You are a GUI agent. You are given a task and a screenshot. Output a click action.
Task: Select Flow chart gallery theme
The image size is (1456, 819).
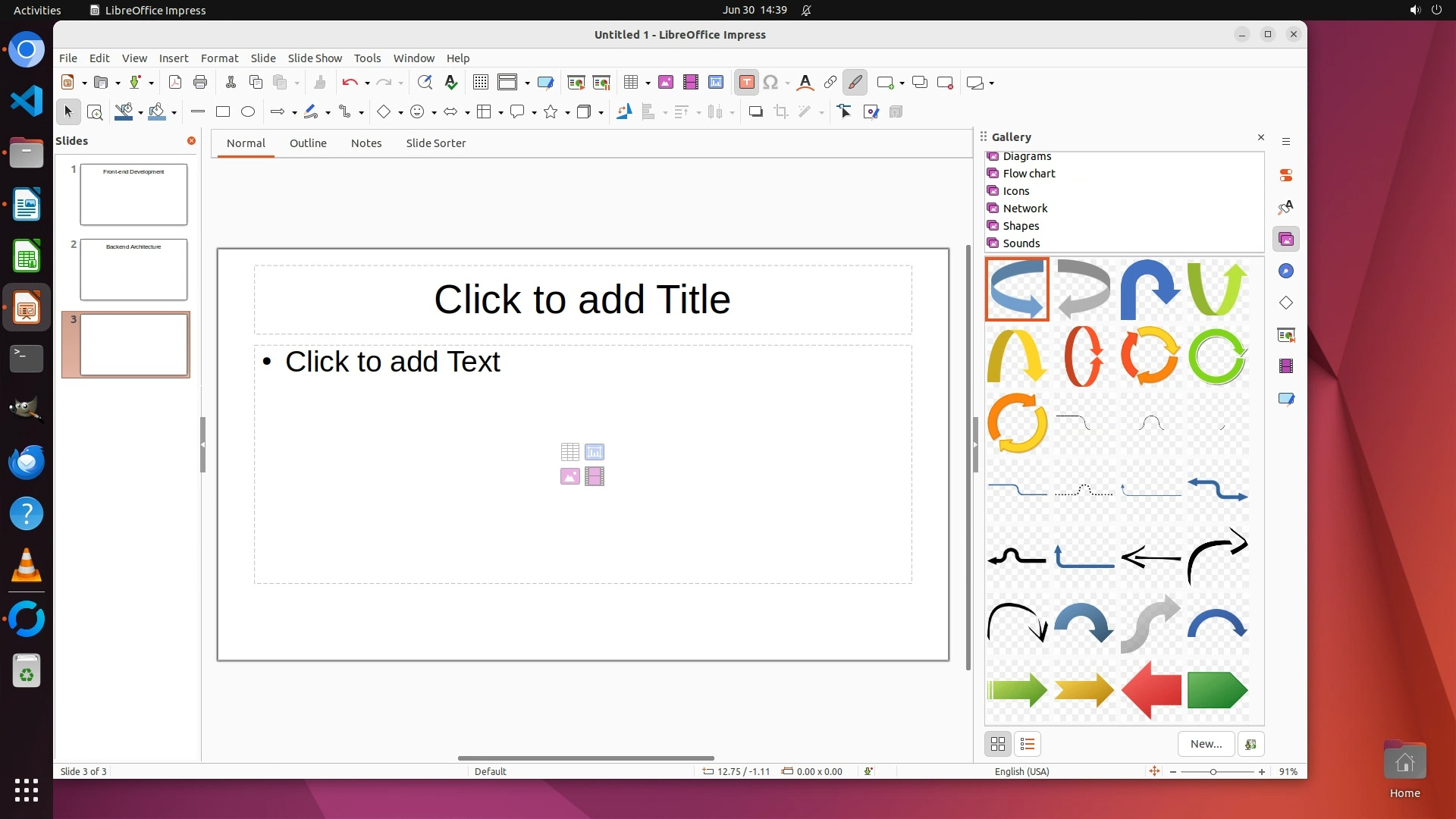[1028, 174]
